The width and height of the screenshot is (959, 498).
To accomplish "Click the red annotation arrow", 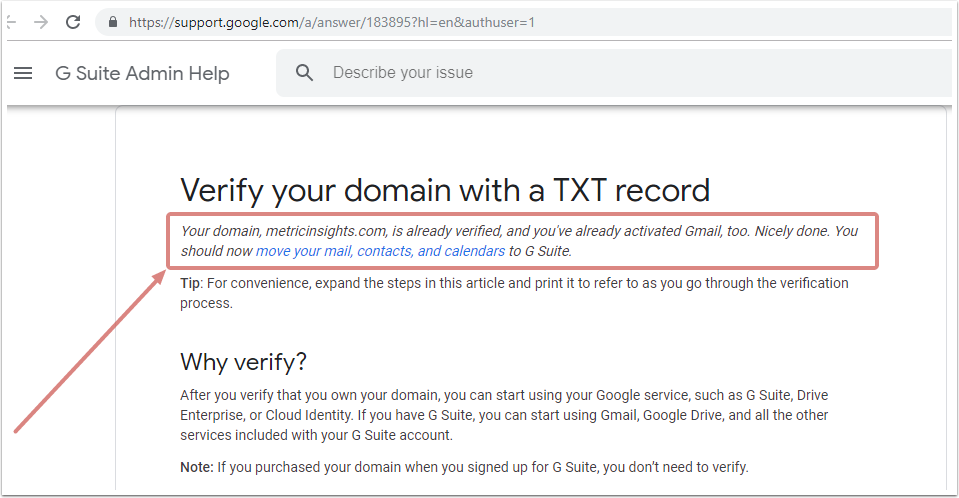I will tap(90, 350).
